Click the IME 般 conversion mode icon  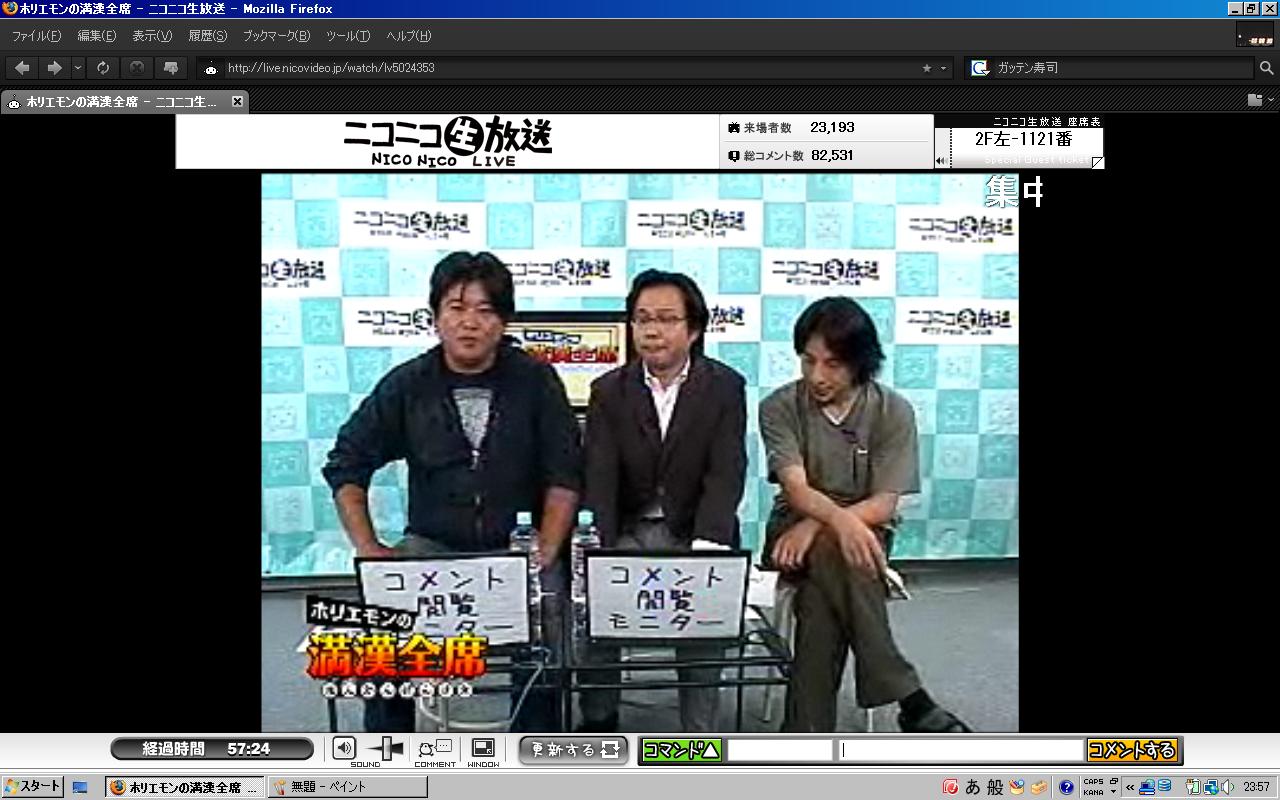(995, 788)
